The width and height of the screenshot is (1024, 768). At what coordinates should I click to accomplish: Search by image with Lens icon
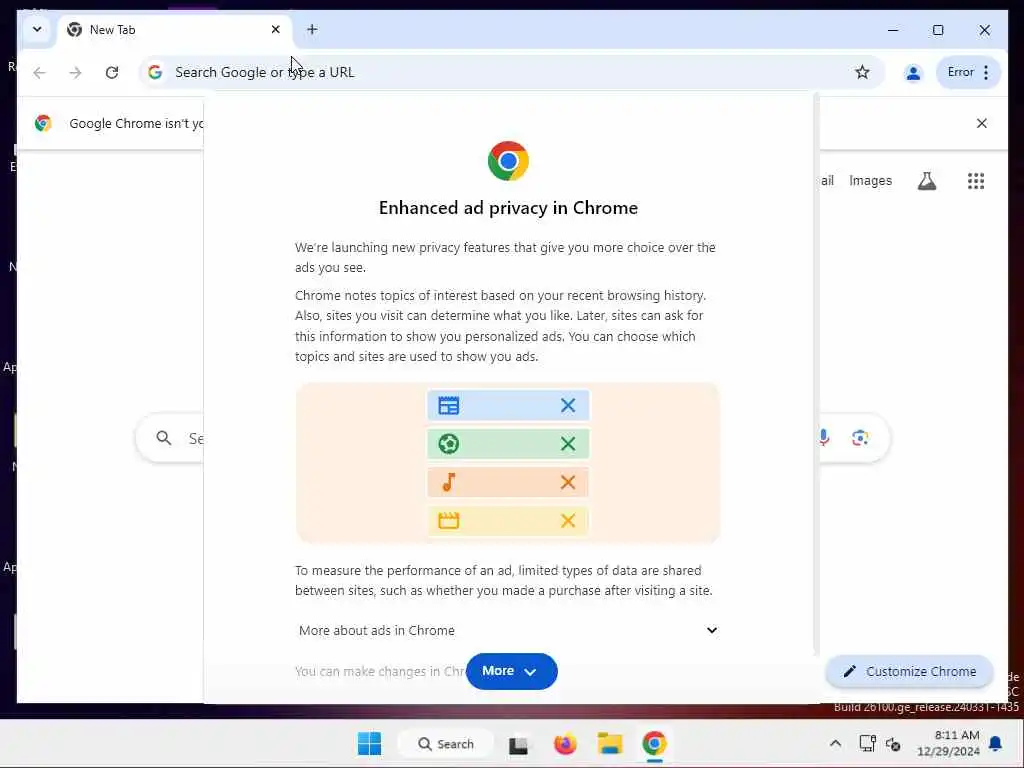[x=859, y=438]
